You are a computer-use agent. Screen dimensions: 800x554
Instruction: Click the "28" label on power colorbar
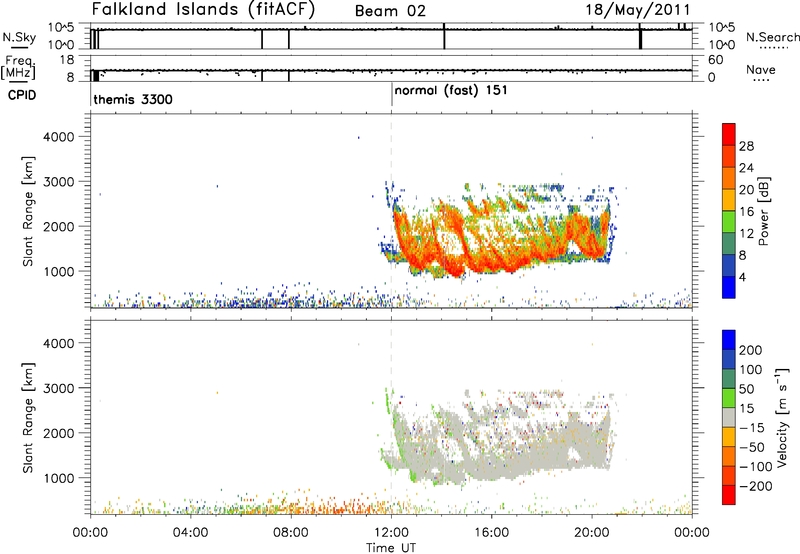(x=746, y=146)
